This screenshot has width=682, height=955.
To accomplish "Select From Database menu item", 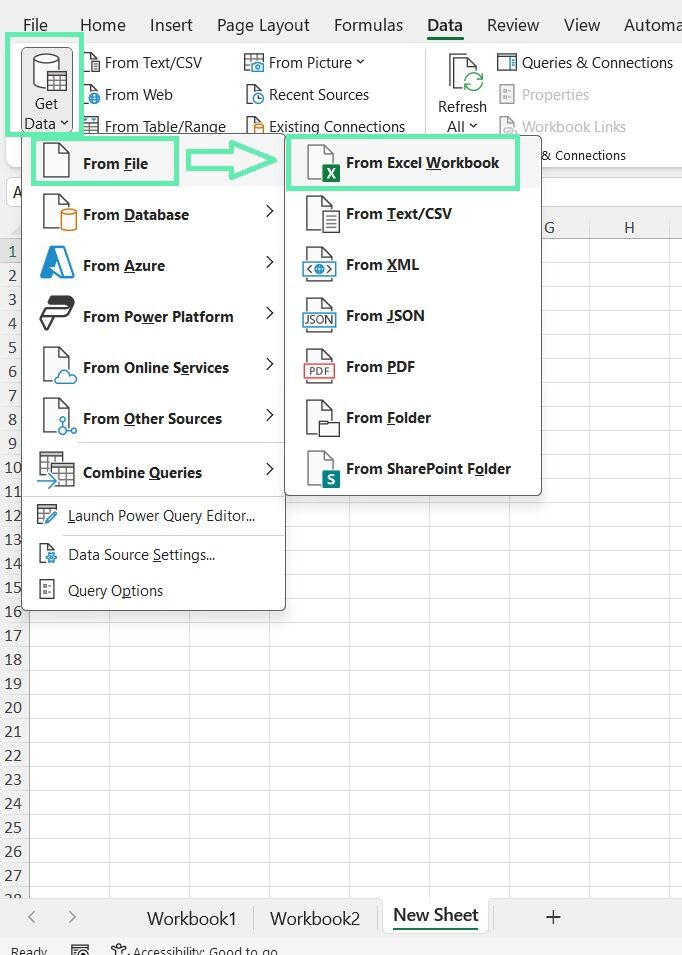I will coord(153,214).
